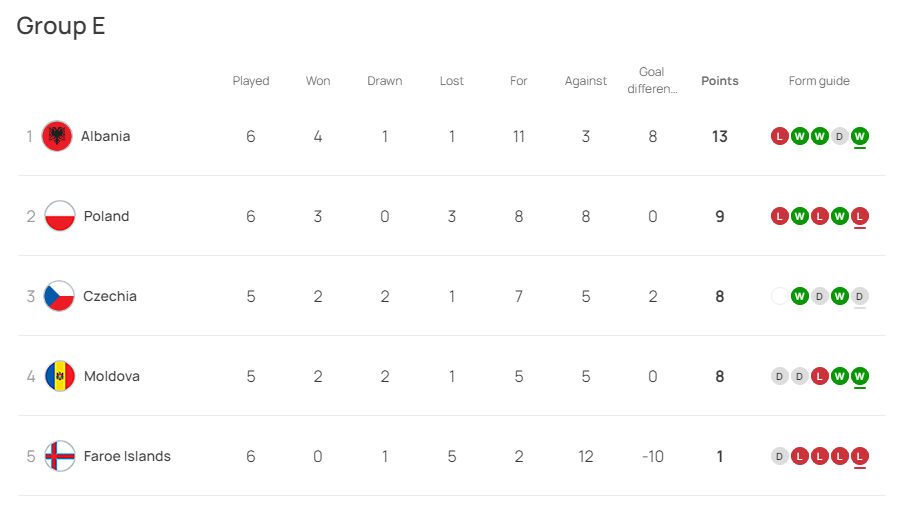Click the Form guide column header
This screenshot has width=904, height=511.
coord(819,81)
